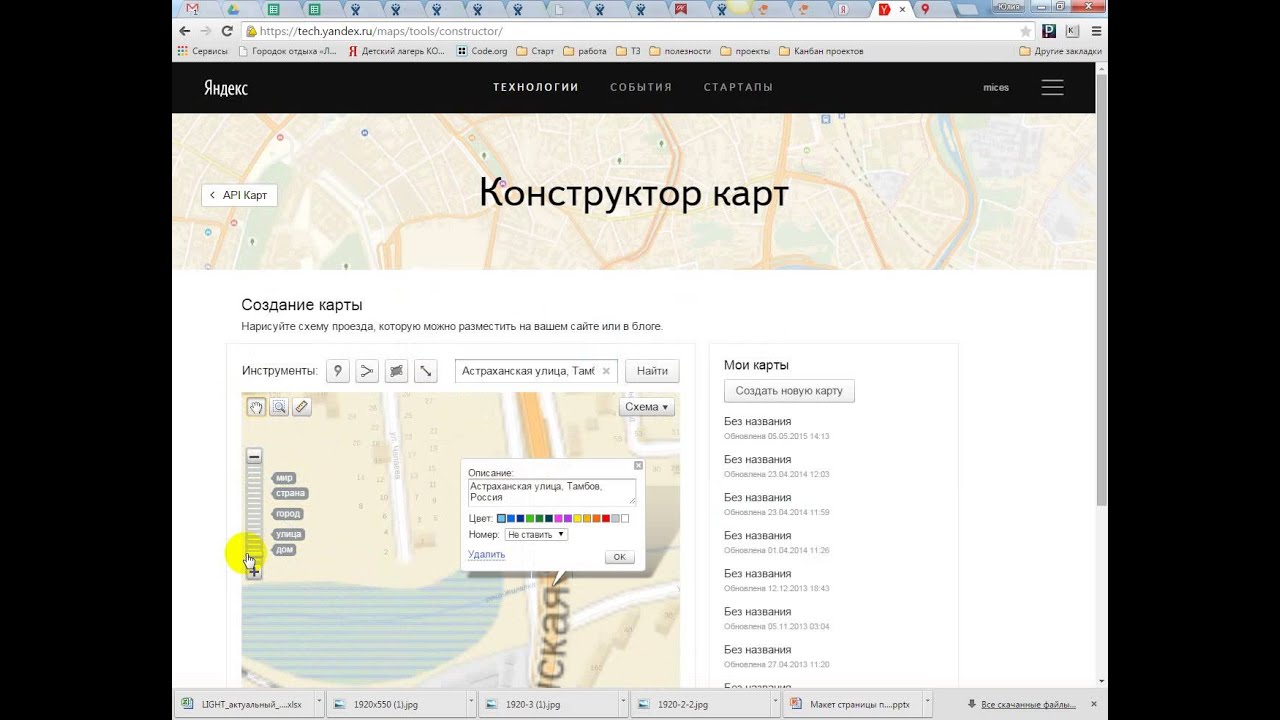The image size is (1280, 720).
Task: Open the Google Drive browser tab
Action: [233, 9]
